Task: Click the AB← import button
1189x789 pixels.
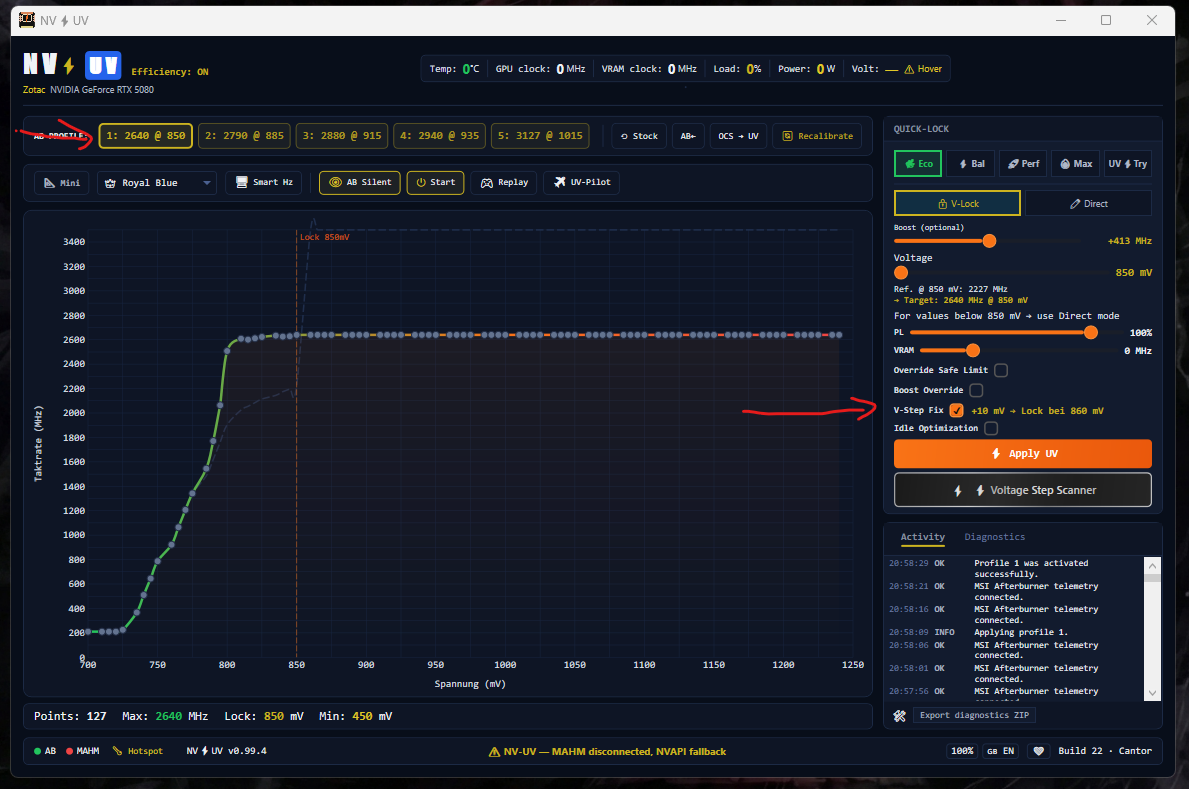Action: click(688, 136)
